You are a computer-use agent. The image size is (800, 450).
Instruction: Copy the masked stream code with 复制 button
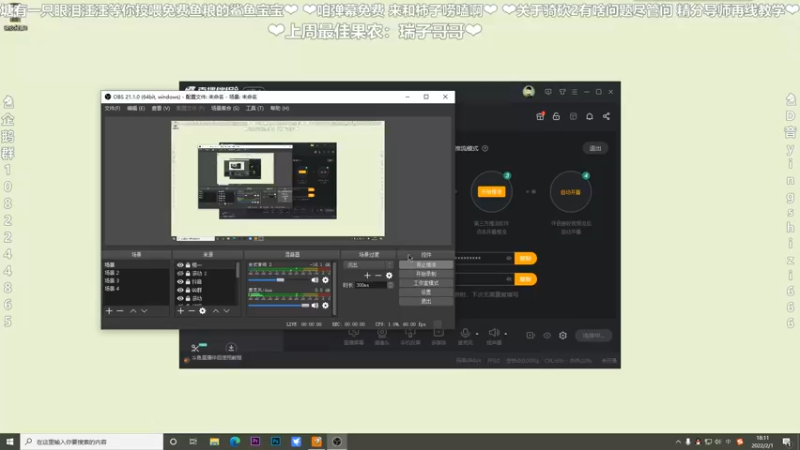pyautogui.click(x=526, y=258)
